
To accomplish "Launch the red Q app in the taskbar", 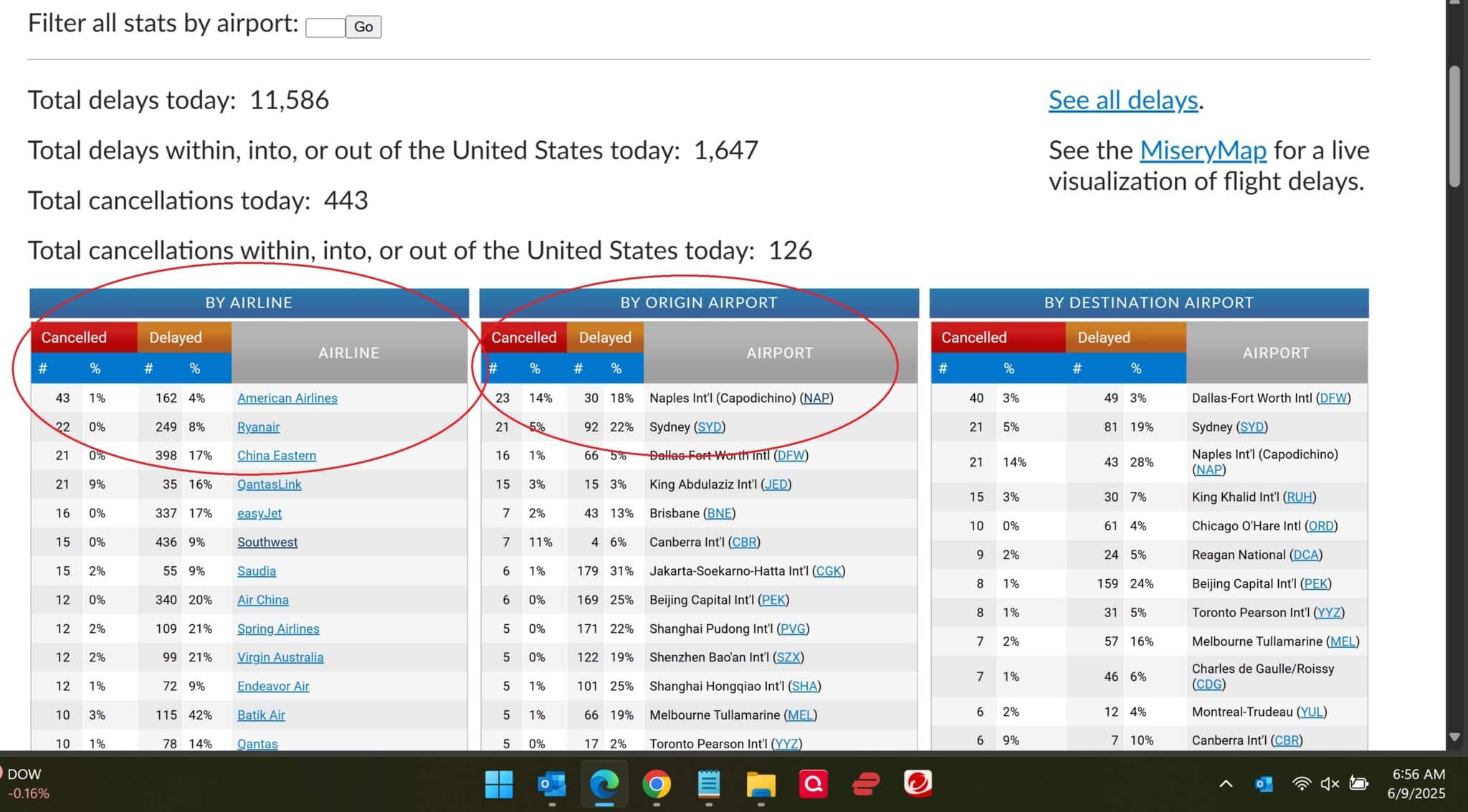I will 814,784.
